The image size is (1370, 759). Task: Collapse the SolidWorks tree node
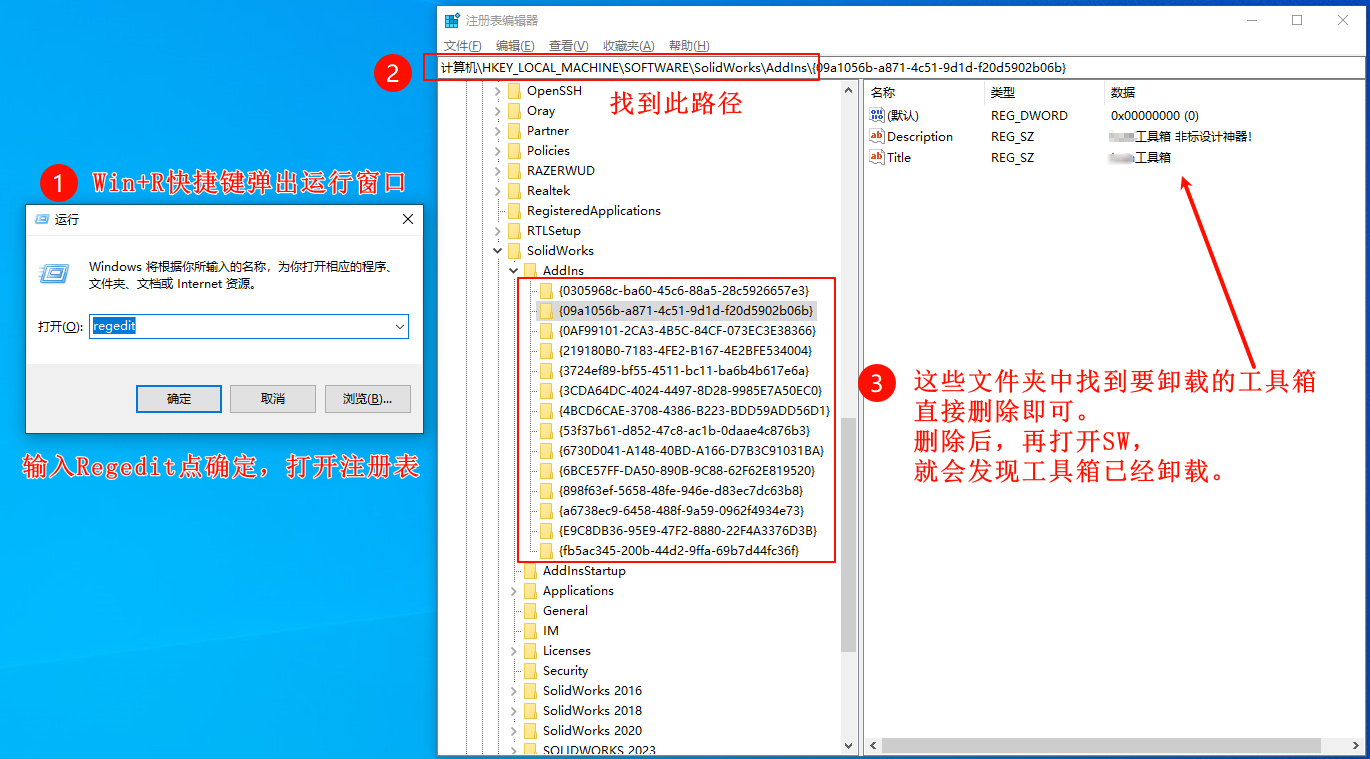[x=498, y=251]
